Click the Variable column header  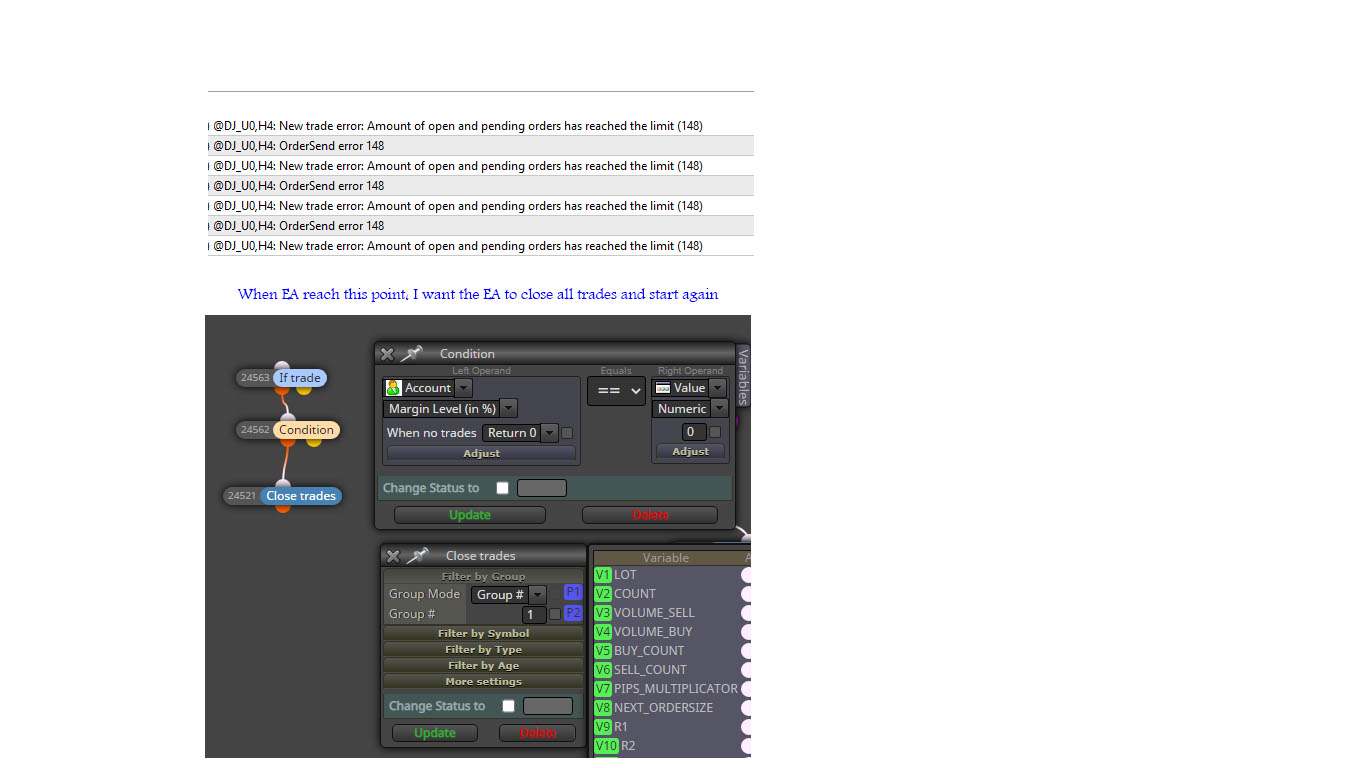(666, 558)
